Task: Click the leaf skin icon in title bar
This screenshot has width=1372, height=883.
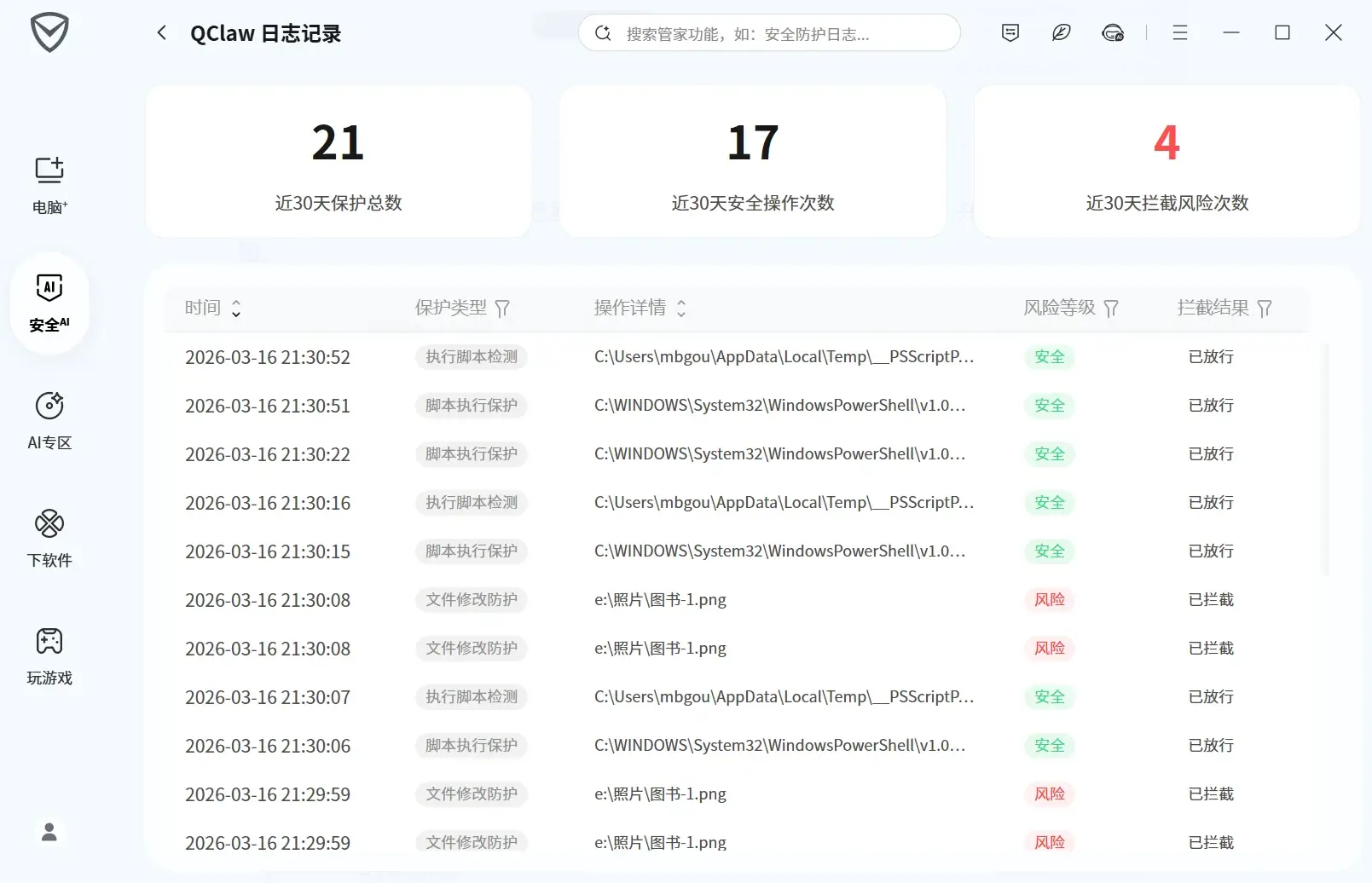Action: (1061, 33)
